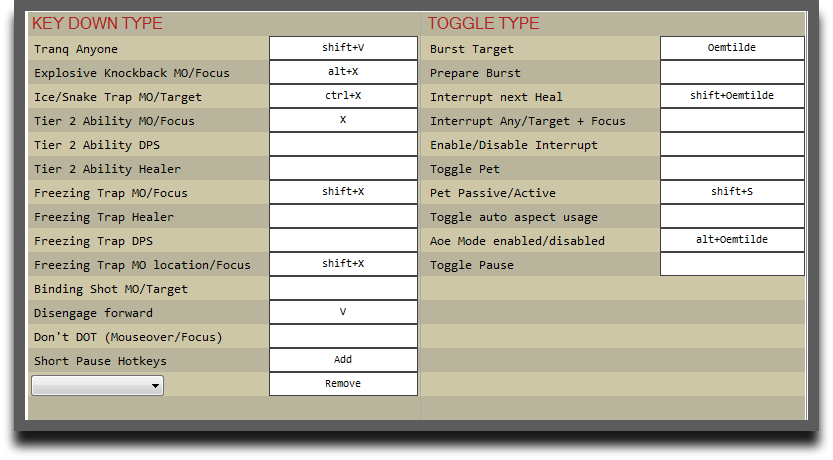
Task: Click the Binding Shot MO/Target hotkey field
Action: [343, 288]
